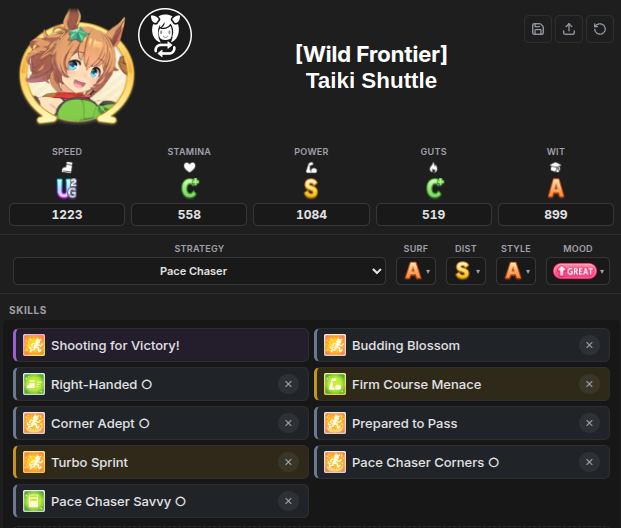Click the Speed value field 1223
This screenshot has height=528, width=621.
[x=67, y=214]
